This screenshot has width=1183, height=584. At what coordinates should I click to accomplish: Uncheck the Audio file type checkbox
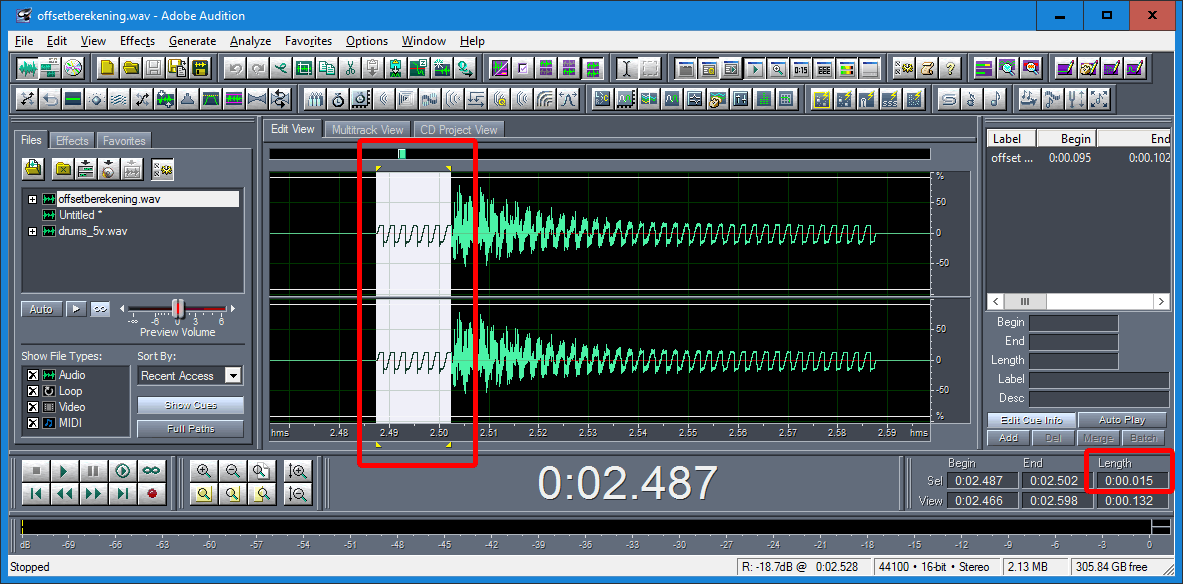pyautogui.click(x=32, y=375)
